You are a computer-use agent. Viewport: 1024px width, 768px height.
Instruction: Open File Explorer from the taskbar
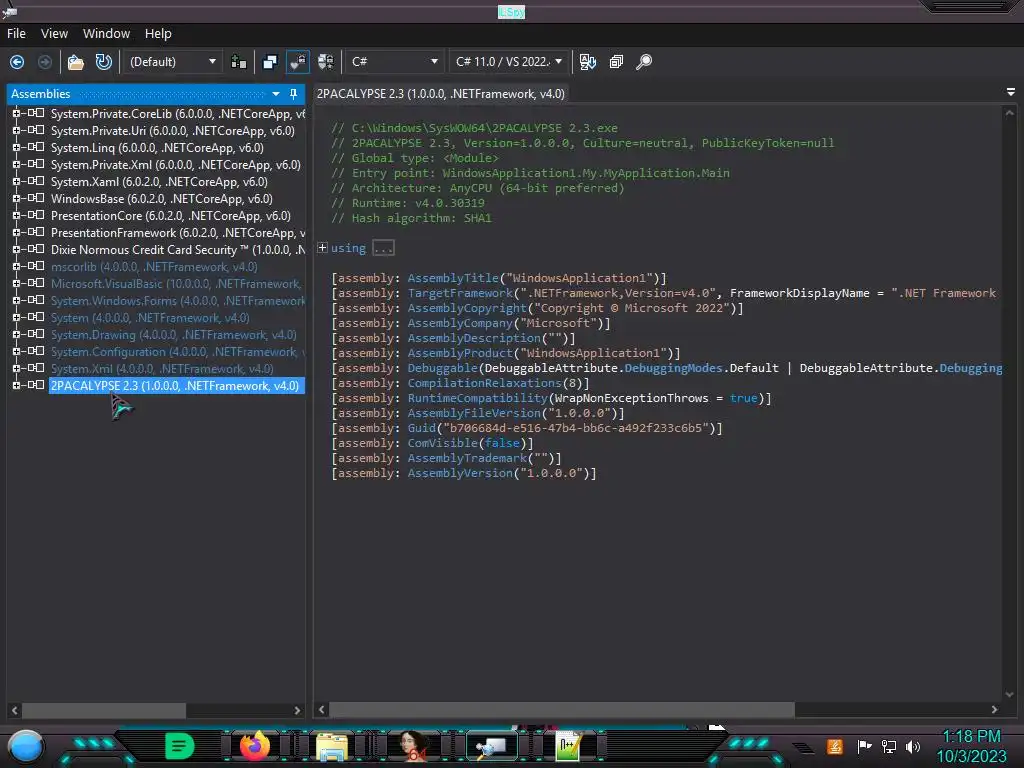pyautogui.click(x=331, y=746)
